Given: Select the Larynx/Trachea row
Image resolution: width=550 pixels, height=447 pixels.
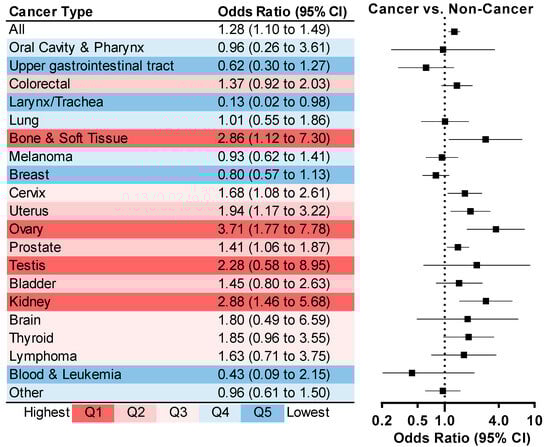Looking at the screenshot, I should (x=180, y=102).
